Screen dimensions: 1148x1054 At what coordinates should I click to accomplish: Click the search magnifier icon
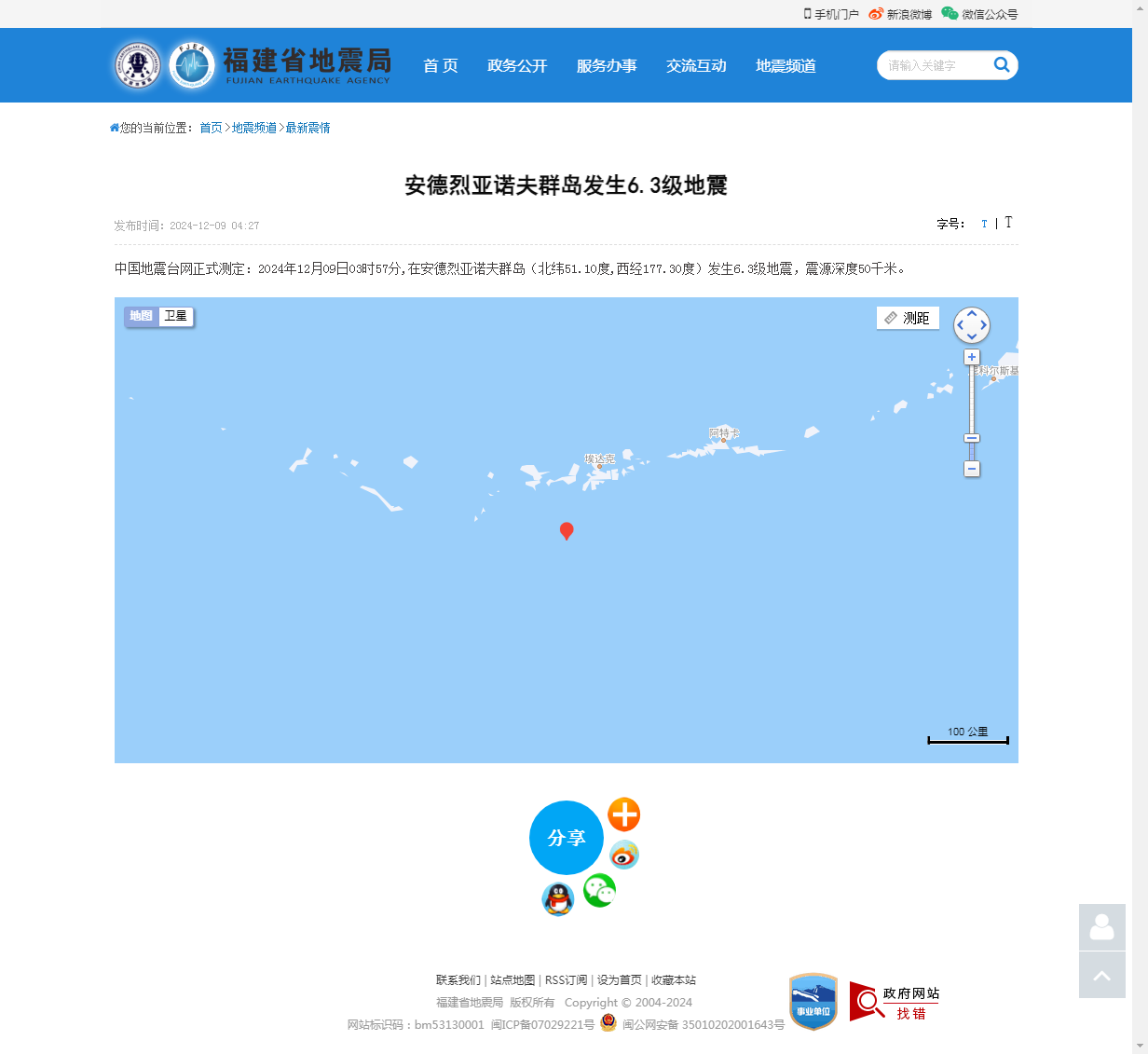click(1002, 64)
